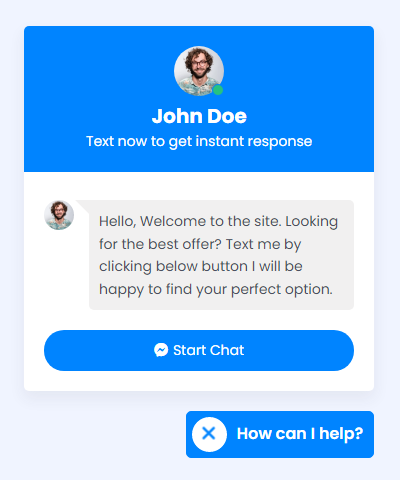The height and width of the screenshot is (480, 400).
Task: Click the "How can I" launcher text
Action: click(x=276, y=434)
